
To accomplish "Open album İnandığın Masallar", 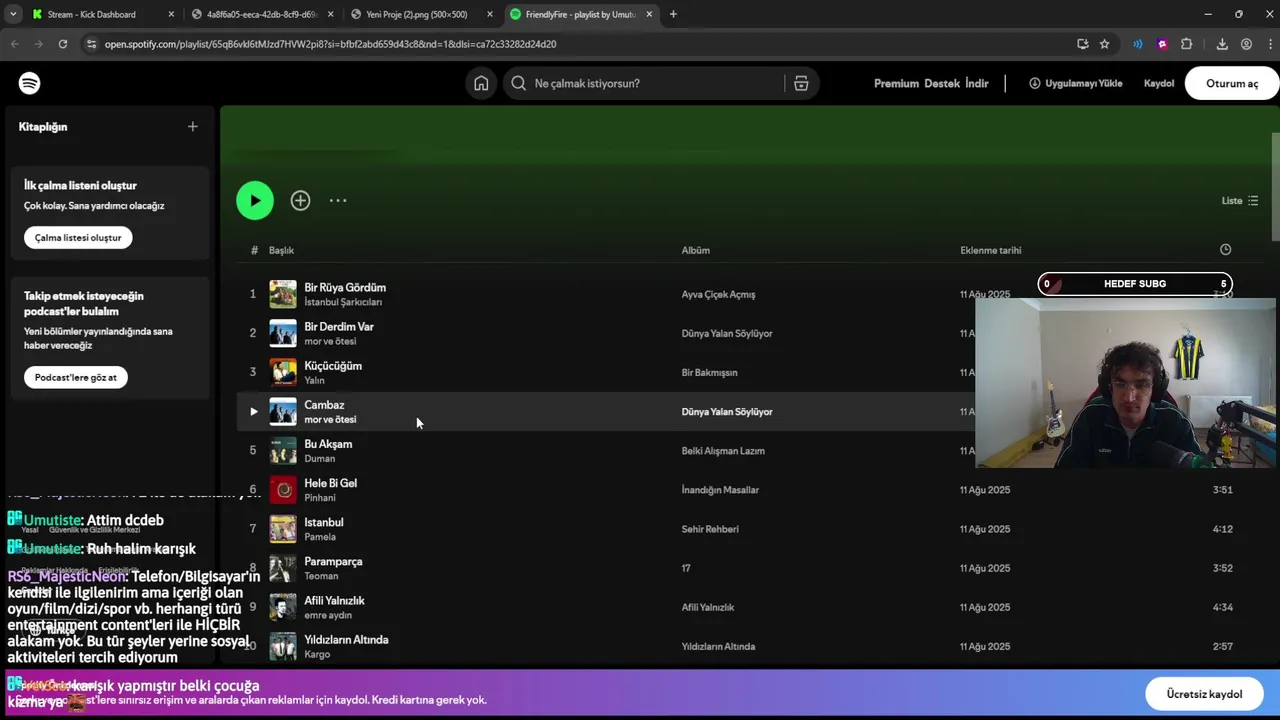I will (x=720, y=489).
